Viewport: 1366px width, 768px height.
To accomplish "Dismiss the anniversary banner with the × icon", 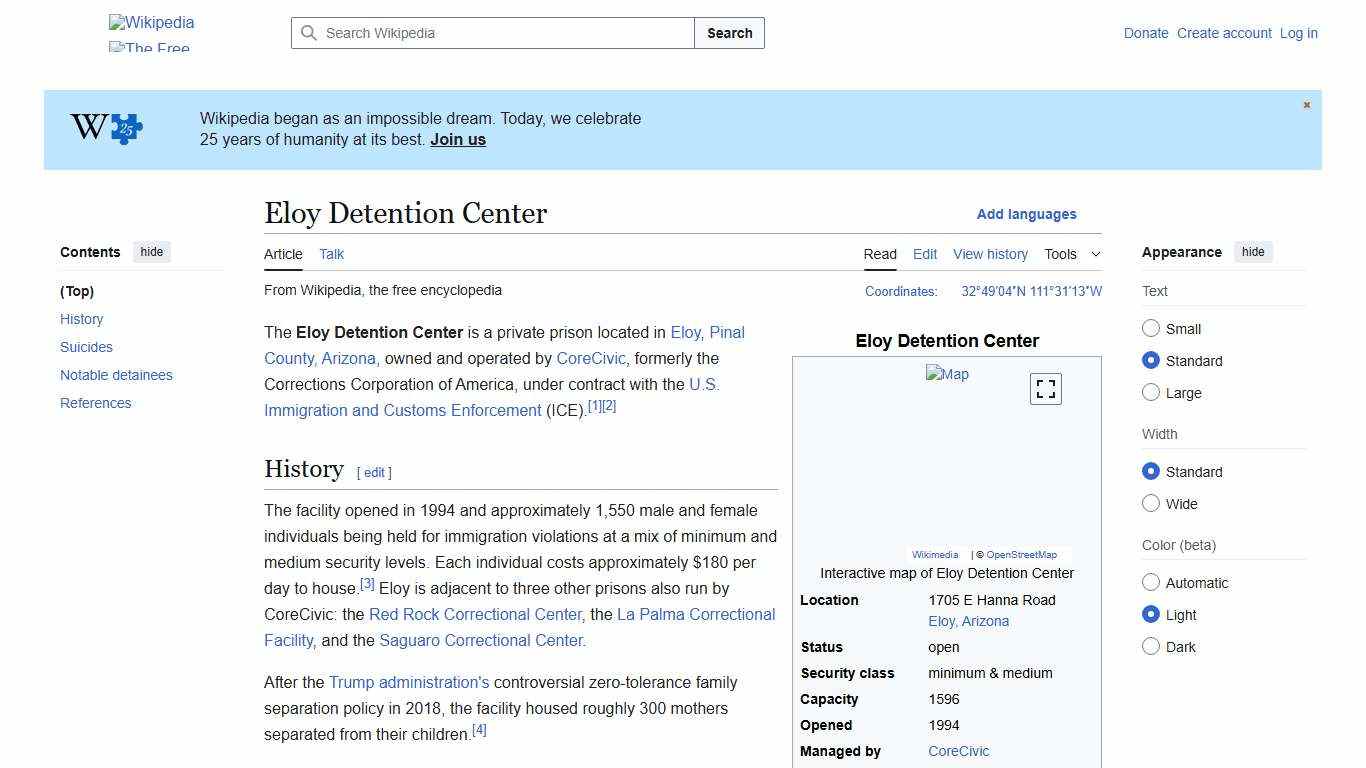I will coord(1306,104).
